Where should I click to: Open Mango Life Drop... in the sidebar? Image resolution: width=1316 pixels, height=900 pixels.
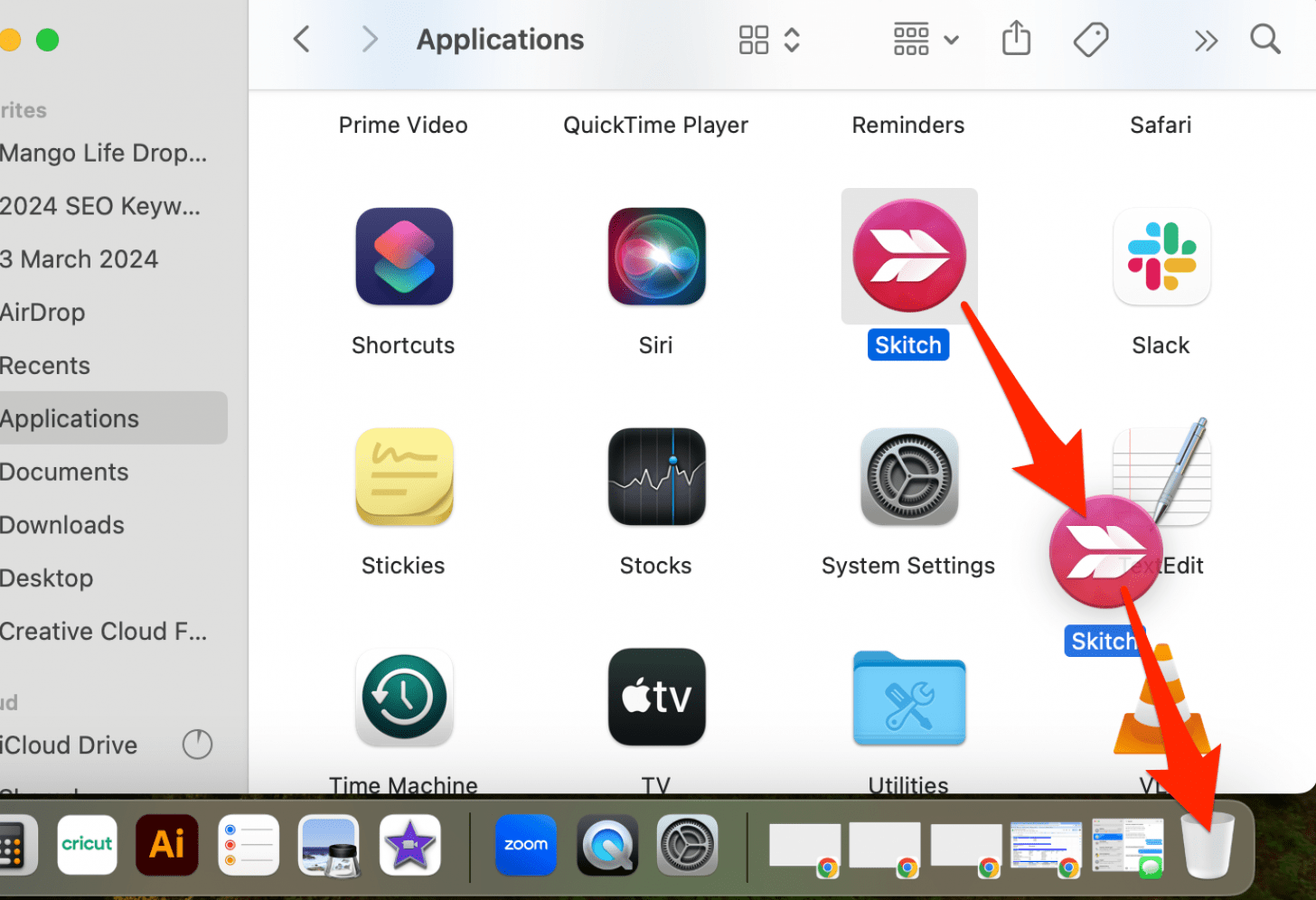104,153
